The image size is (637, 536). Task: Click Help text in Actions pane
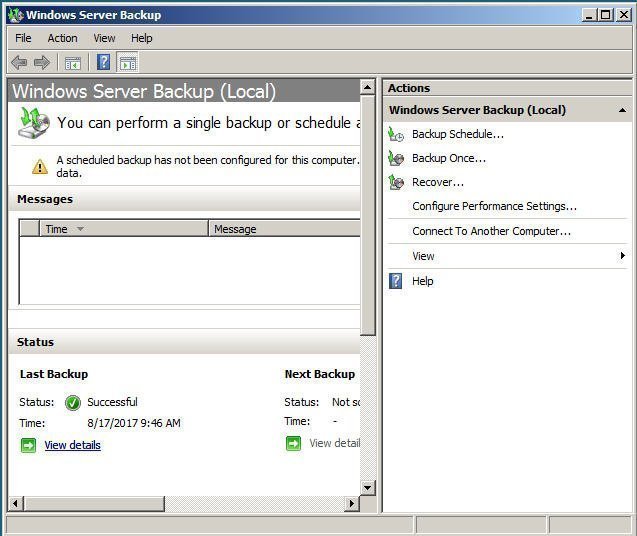click(x=422, y=281)
